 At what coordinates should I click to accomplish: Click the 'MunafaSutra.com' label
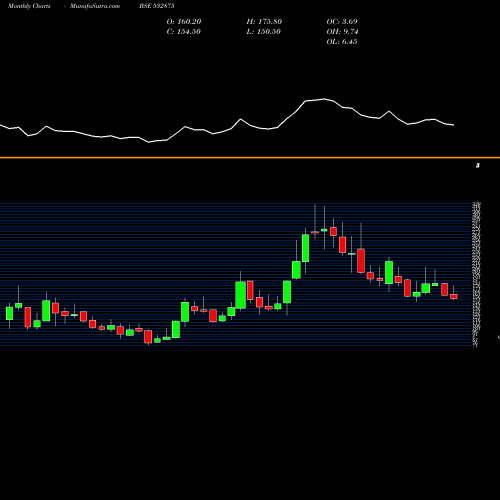coord(95,6)
